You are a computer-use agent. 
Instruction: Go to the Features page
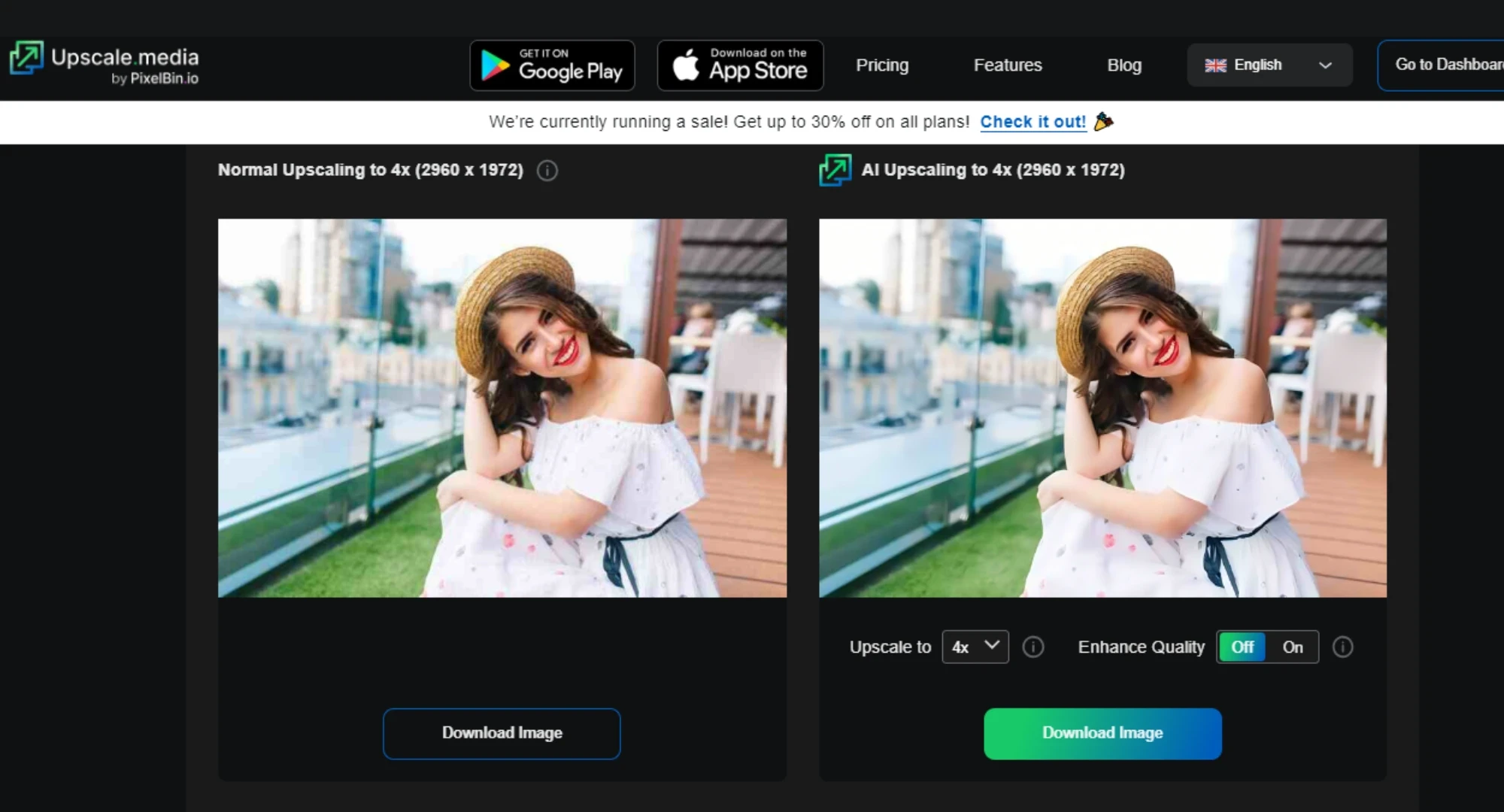click(x=1008, y=65)
